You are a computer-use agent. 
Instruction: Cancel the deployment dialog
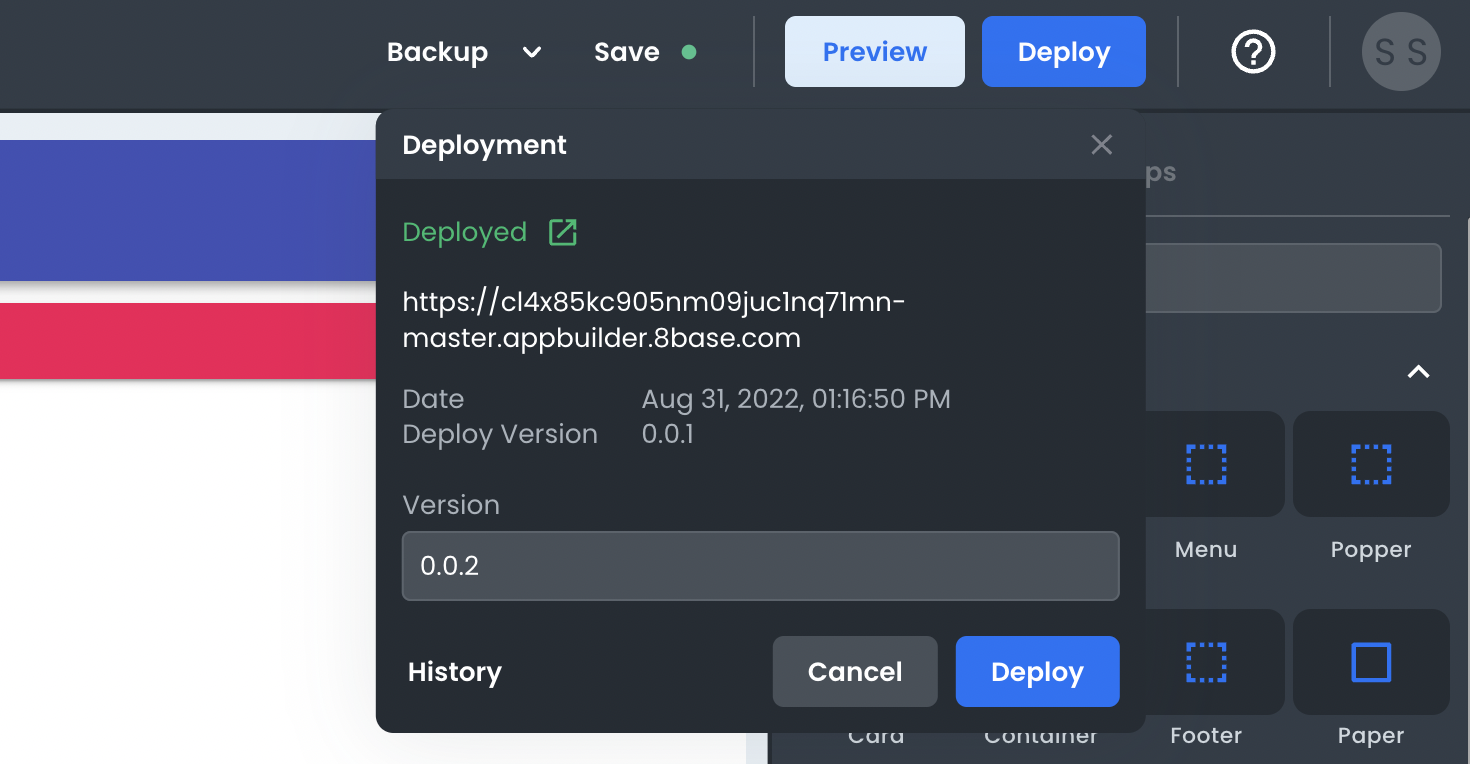[x=855, y=672]
